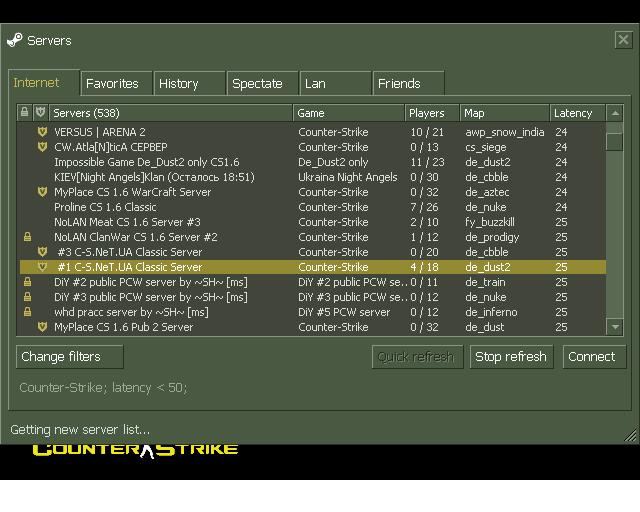Select #1 C-S.NeT.UA Classic Server name
The image size is (640, 512).
click(130, 267)
